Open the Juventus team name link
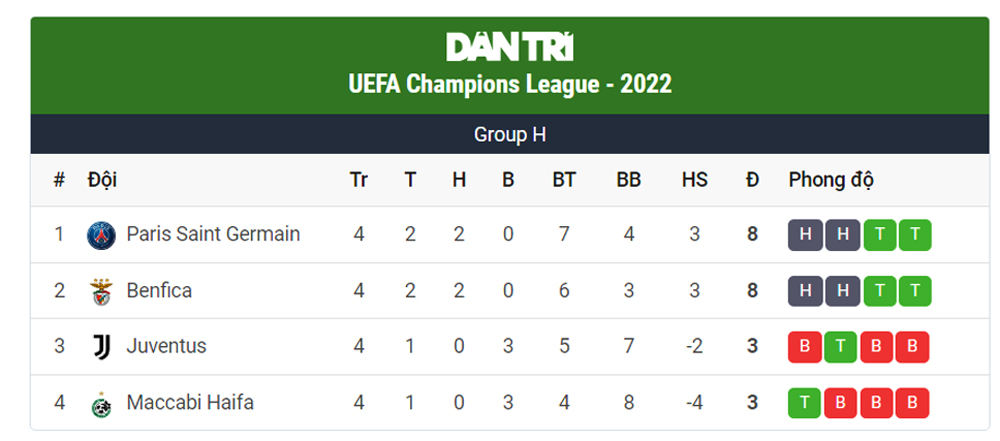The image size is (1000, 441). pyautogui.click(x=166, y=346)
